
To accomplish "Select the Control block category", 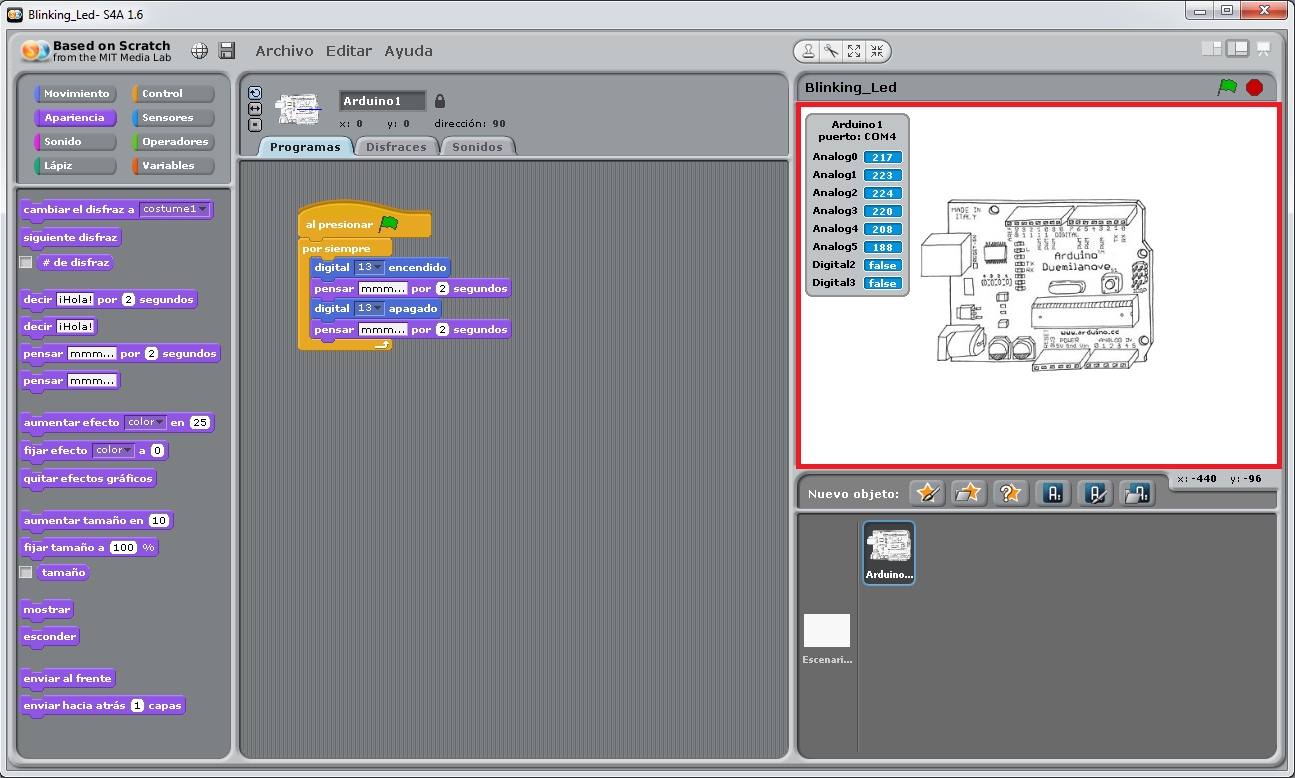I will point(173,94).
